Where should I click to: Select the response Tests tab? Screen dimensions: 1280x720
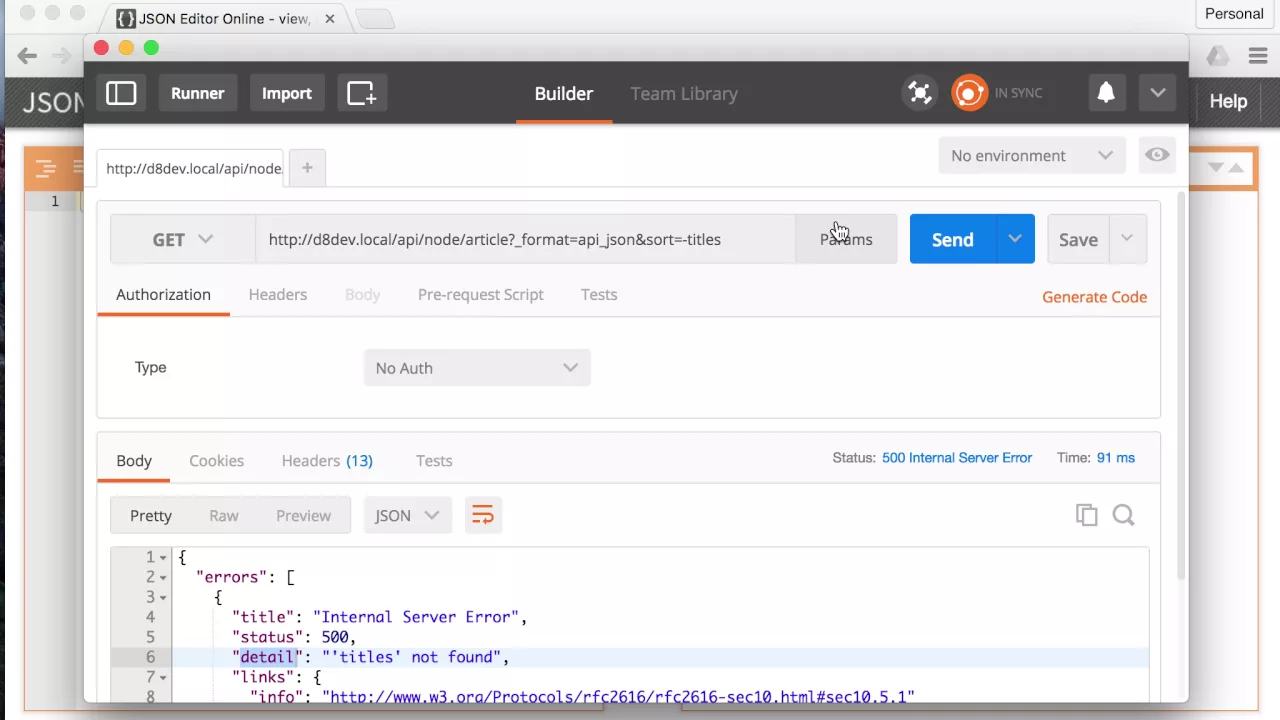(434, 460)
